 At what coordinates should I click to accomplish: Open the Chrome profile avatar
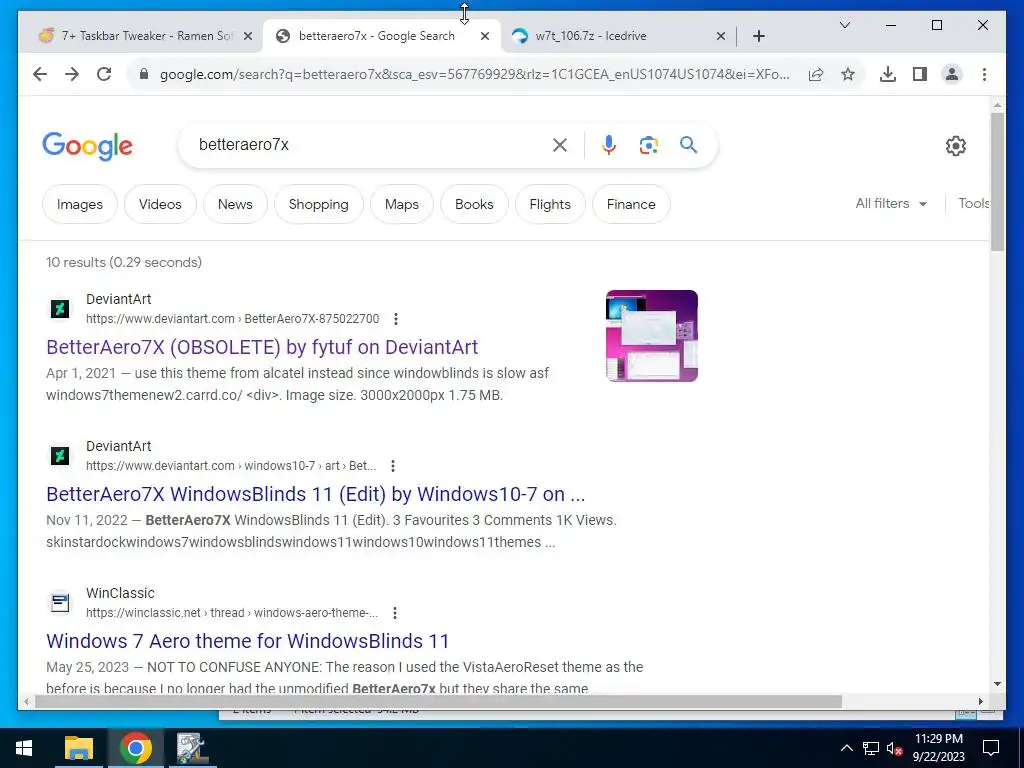952,74
